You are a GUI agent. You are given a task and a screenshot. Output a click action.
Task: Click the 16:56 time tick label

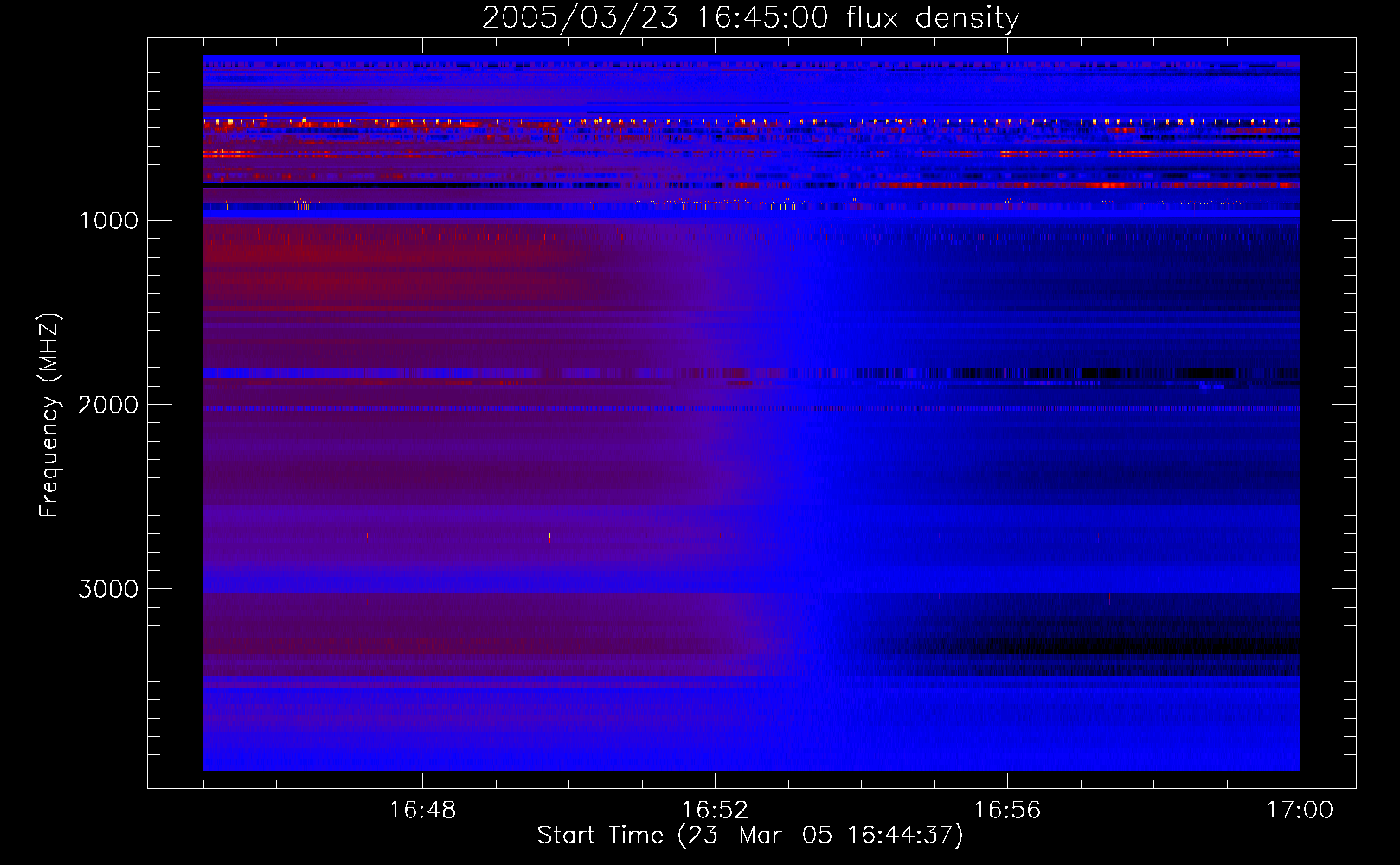[x=1007, y=811]
